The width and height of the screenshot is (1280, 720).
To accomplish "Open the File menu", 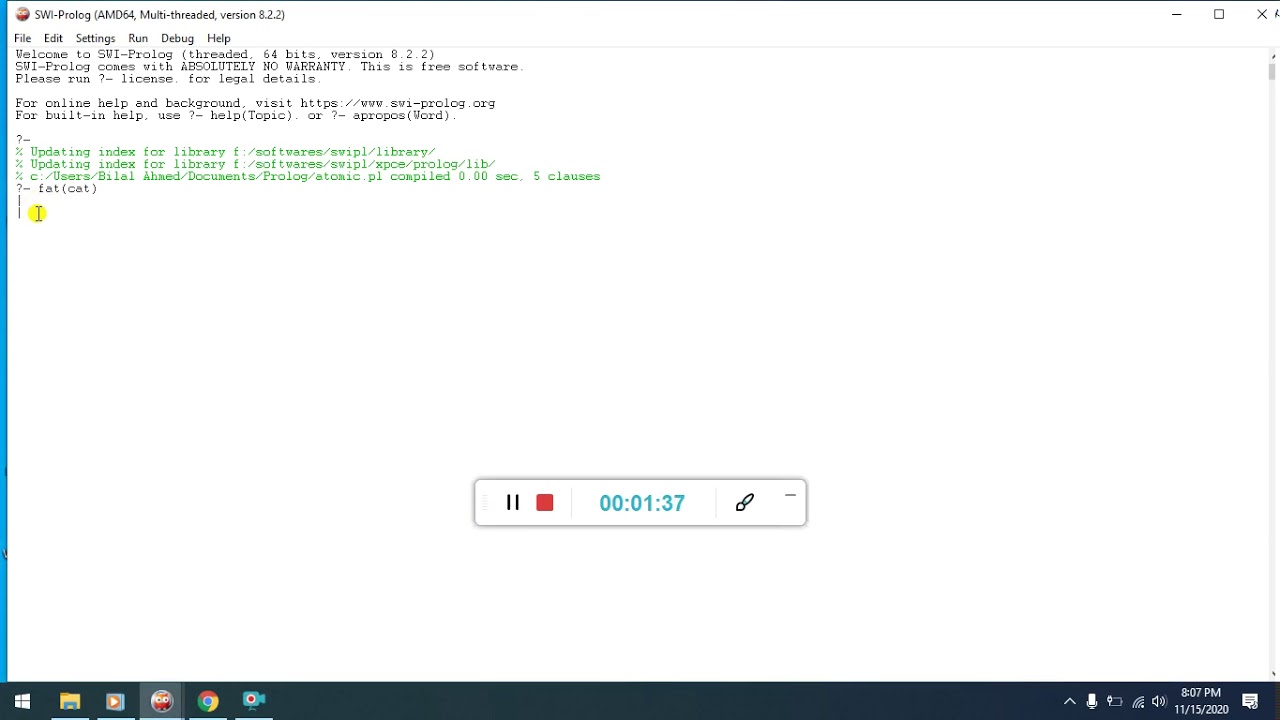I will pos(22,38).
